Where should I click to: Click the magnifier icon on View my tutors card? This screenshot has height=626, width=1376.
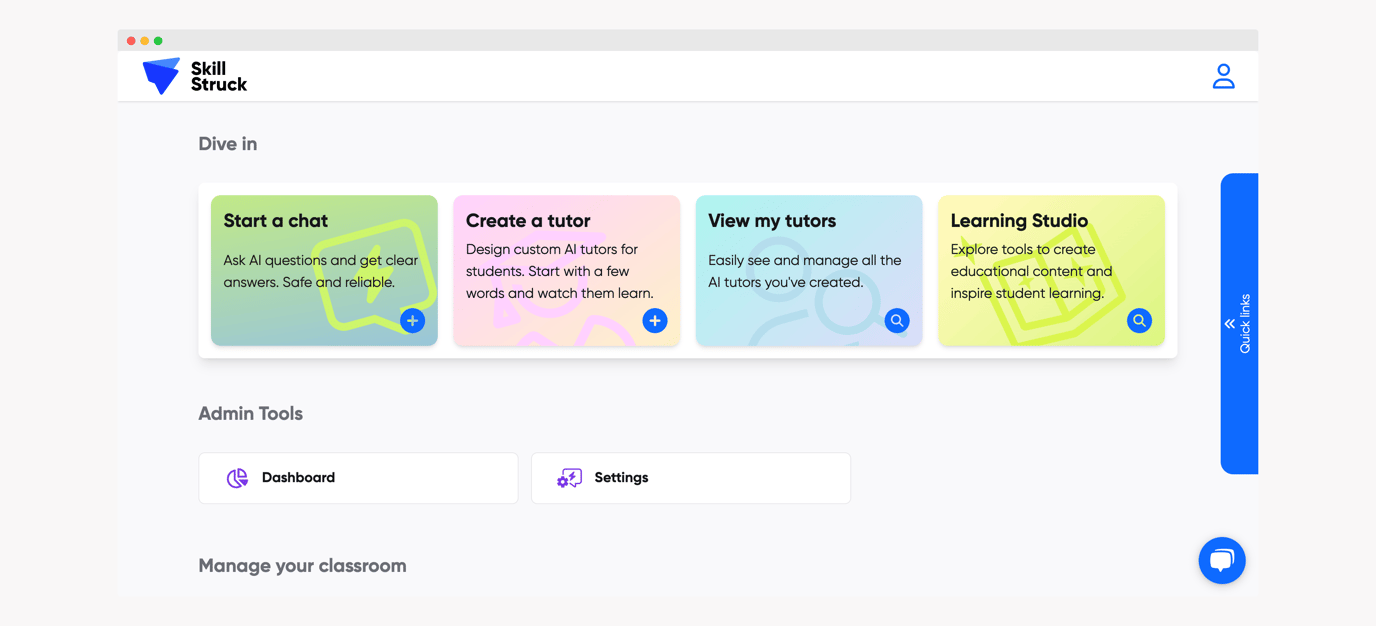point(897,320)
